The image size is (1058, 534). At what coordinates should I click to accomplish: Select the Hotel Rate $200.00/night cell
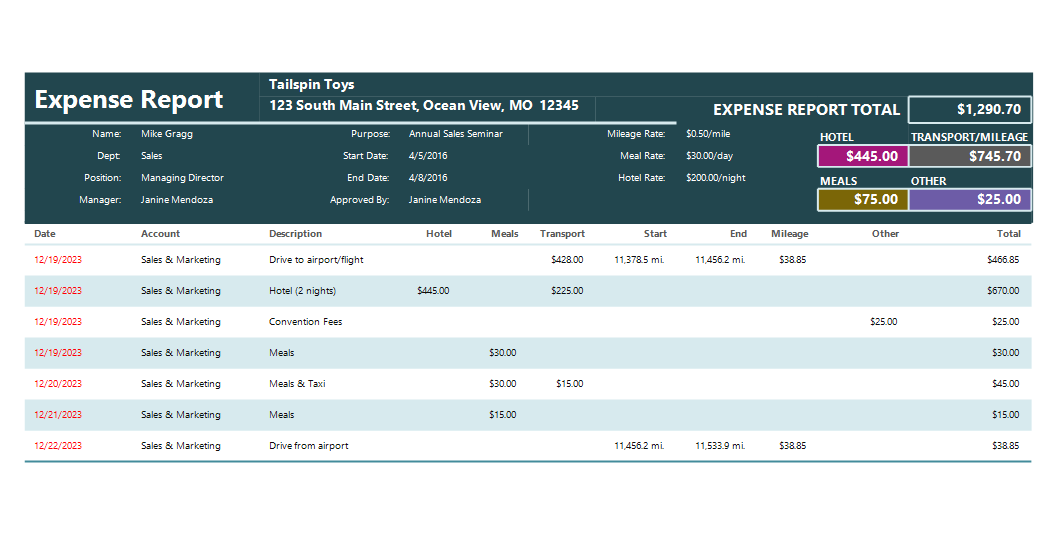click(x=715, y=178)
